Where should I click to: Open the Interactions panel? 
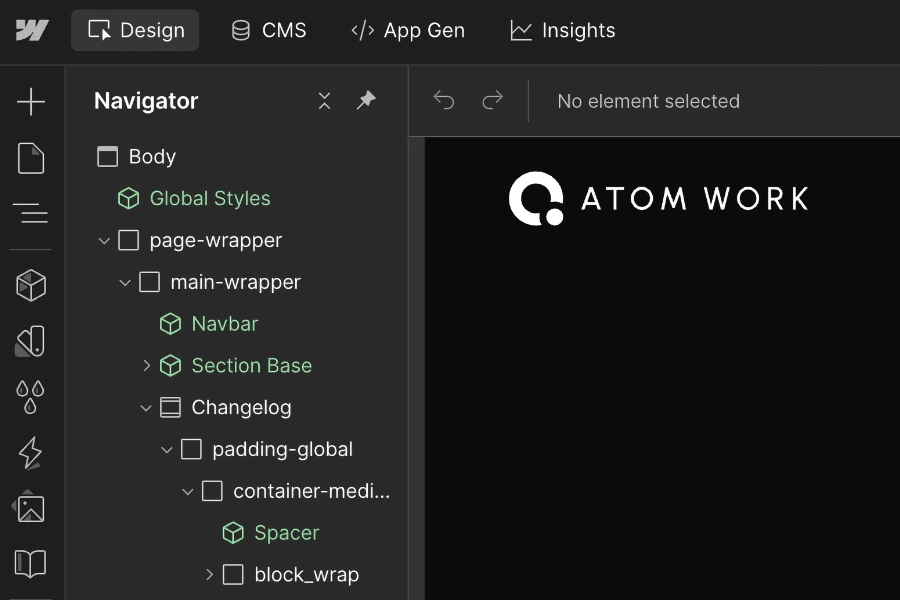pos(30,452)
